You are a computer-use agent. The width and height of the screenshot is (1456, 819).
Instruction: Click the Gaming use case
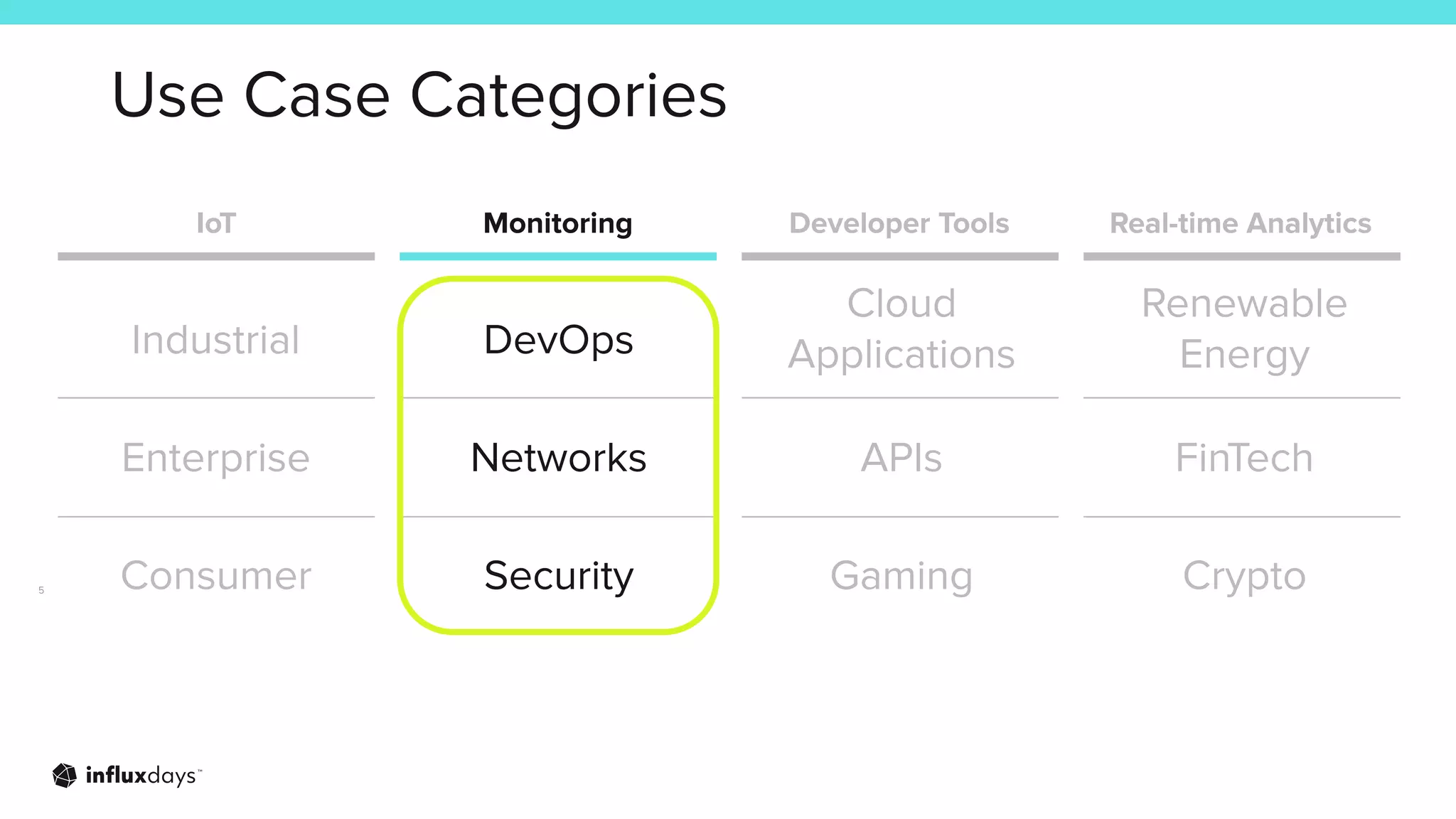(901, 577)
